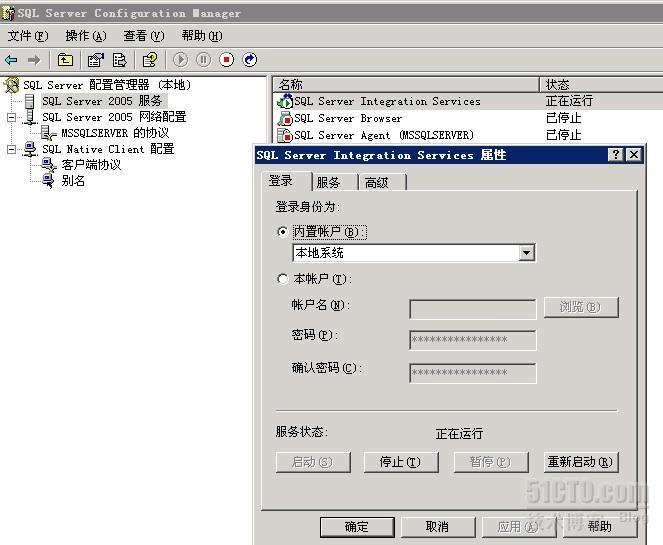Click the SQL Server Integration Services row icon
Image resolution: width=663 pixels, height=545 pixels.
(x=285, y=101)
